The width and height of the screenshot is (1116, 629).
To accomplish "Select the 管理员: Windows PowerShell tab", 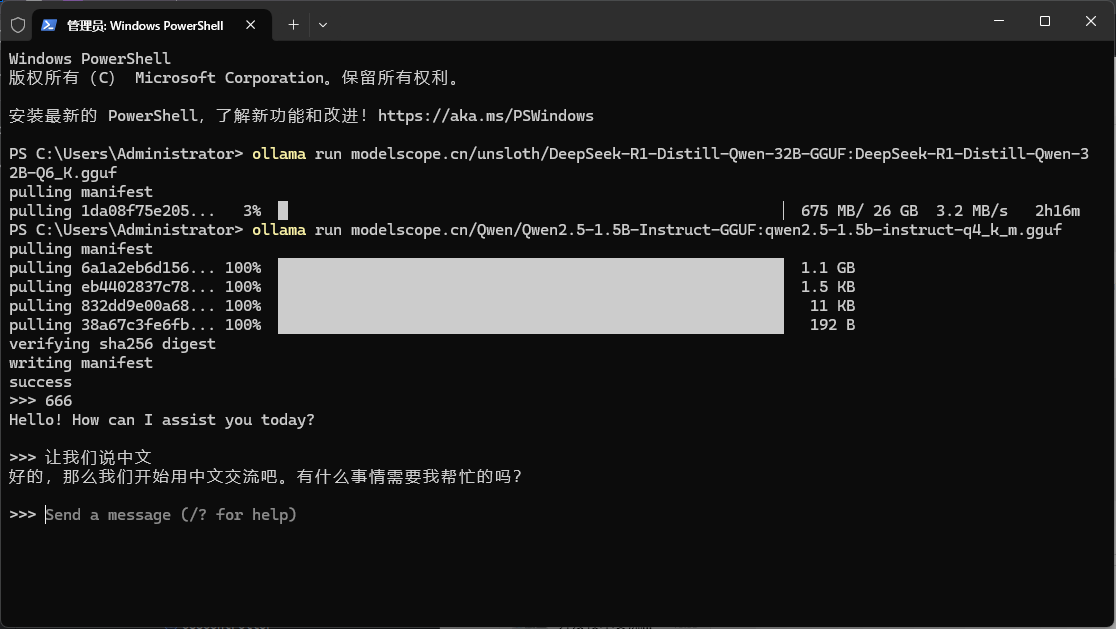I will (x=145, y=25).
